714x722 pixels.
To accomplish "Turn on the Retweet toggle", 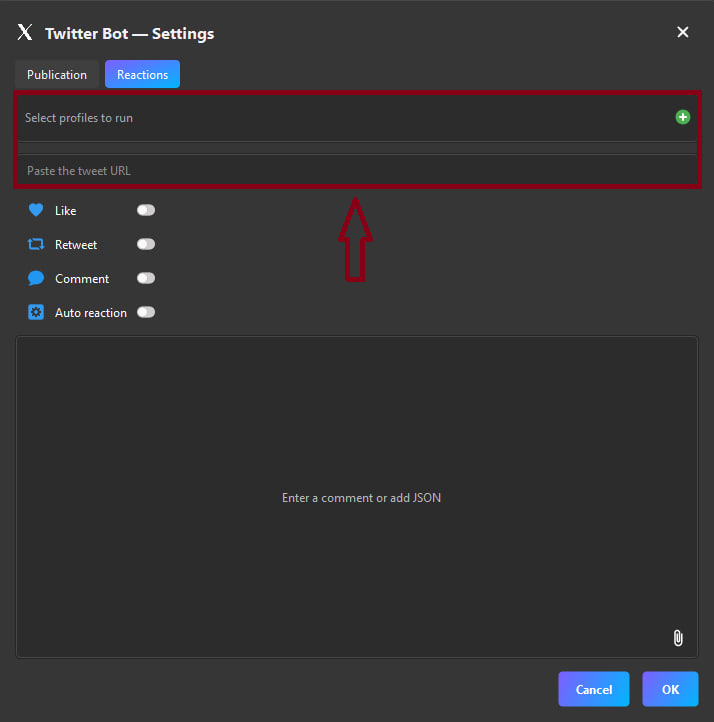I will click(x=146, y=244).
